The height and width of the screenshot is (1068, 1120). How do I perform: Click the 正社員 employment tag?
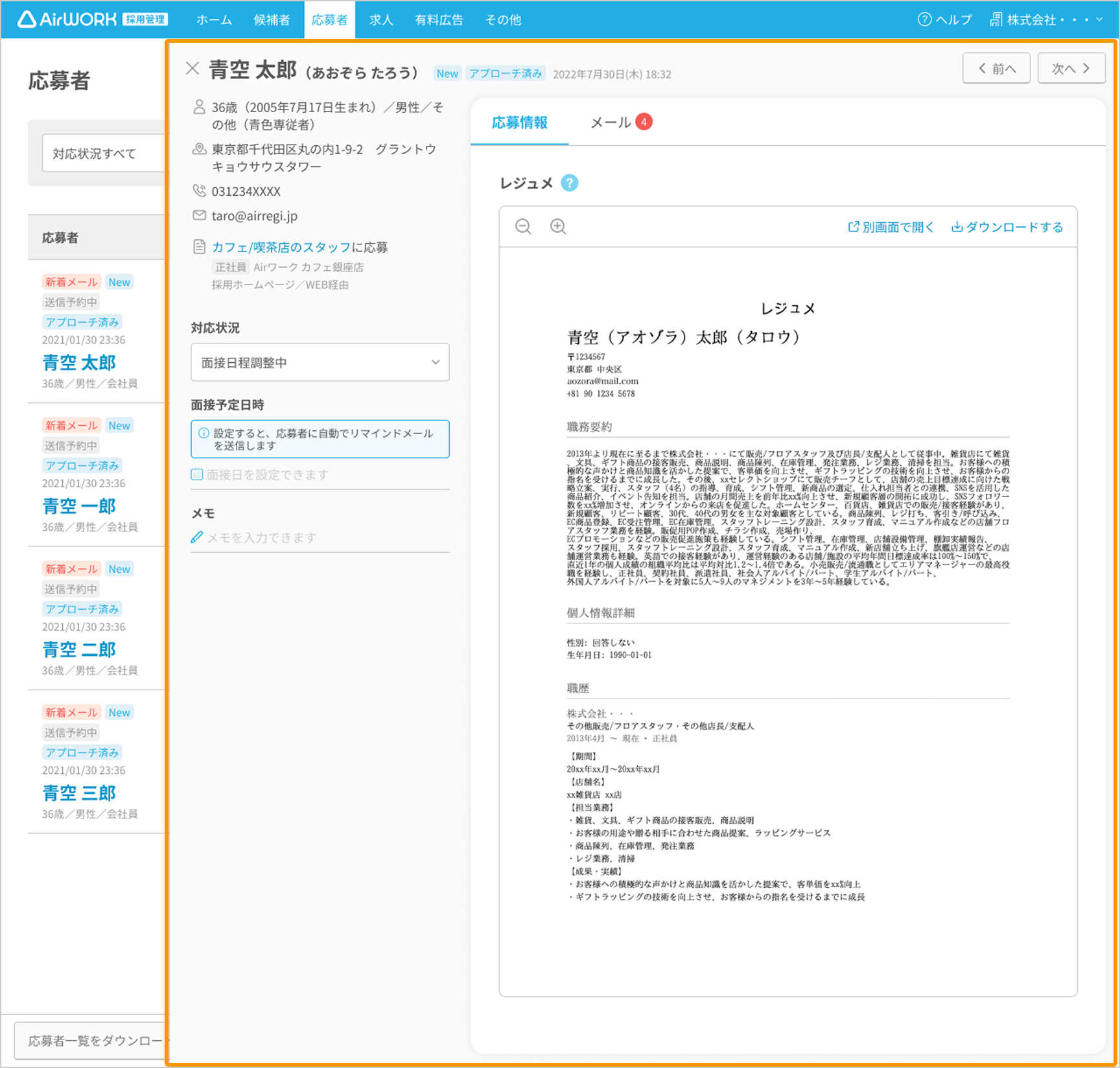(231, 267)
